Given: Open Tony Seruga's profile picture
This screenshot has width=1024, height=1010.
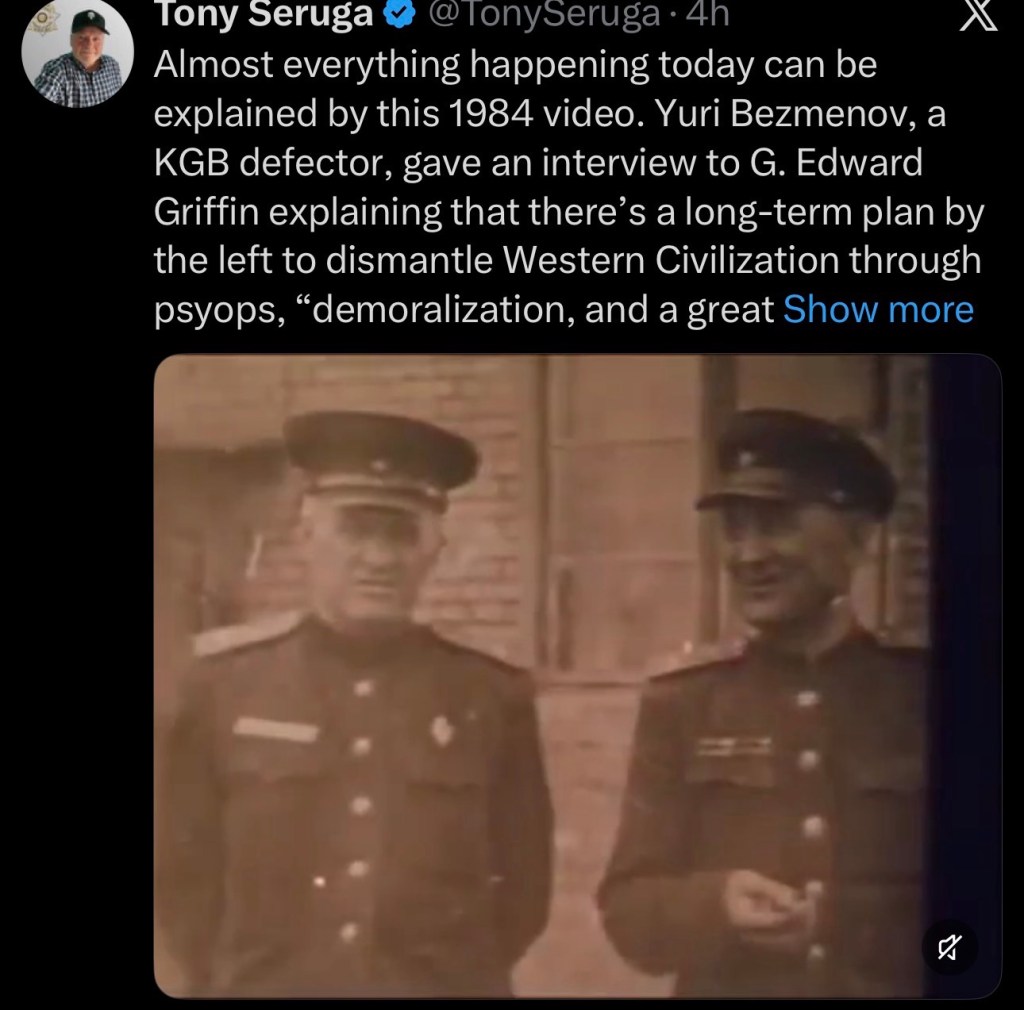Looking at the screenshot, I should tap(78, 52).
